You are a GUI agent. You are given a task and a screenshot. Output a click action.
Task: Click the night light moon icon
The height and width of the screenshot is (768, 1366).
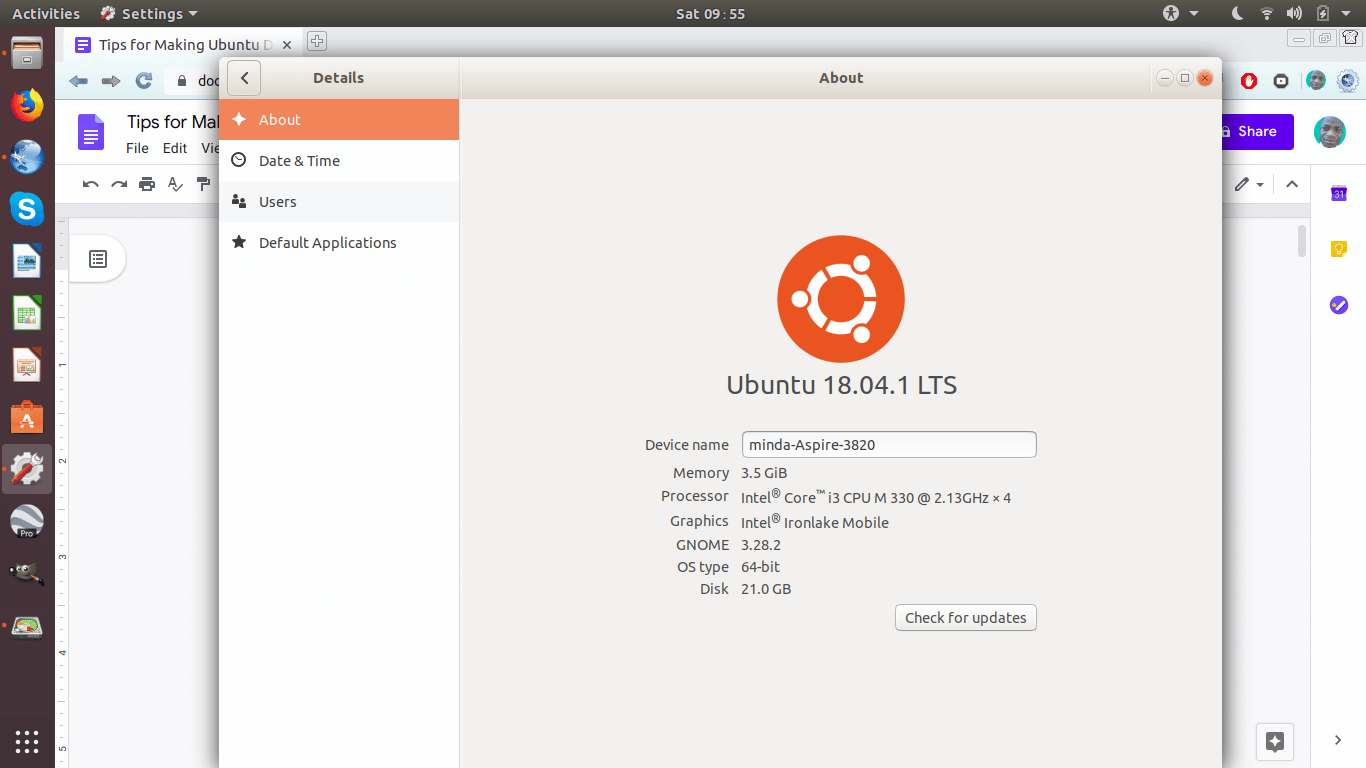point(1237,13)
